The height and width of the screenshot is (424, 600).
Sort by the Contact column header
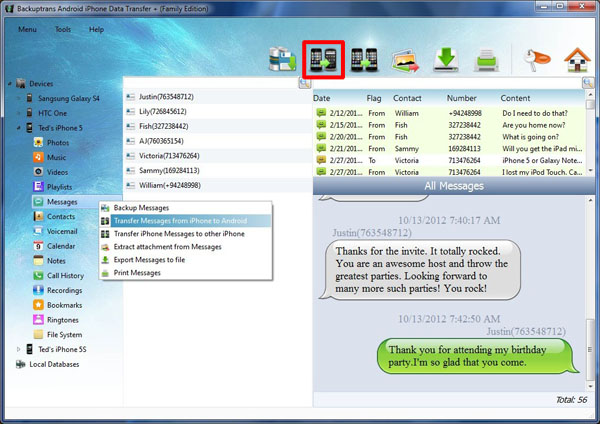(407, 98)
